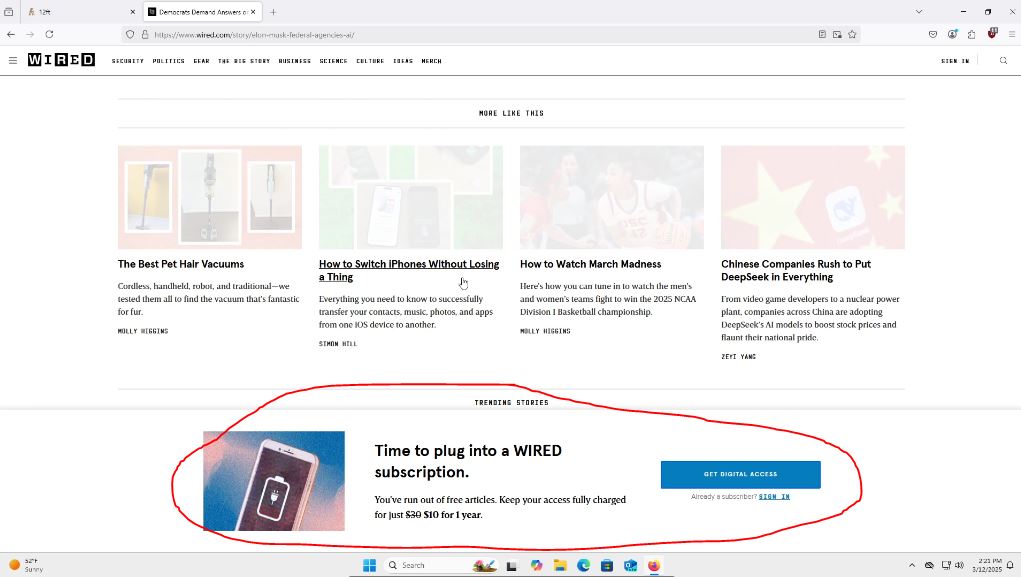Image resolution: width=1021 pixels, height=577 pixels.
Task: Toggle Reader View in the address bar
Action: point(822,35)
